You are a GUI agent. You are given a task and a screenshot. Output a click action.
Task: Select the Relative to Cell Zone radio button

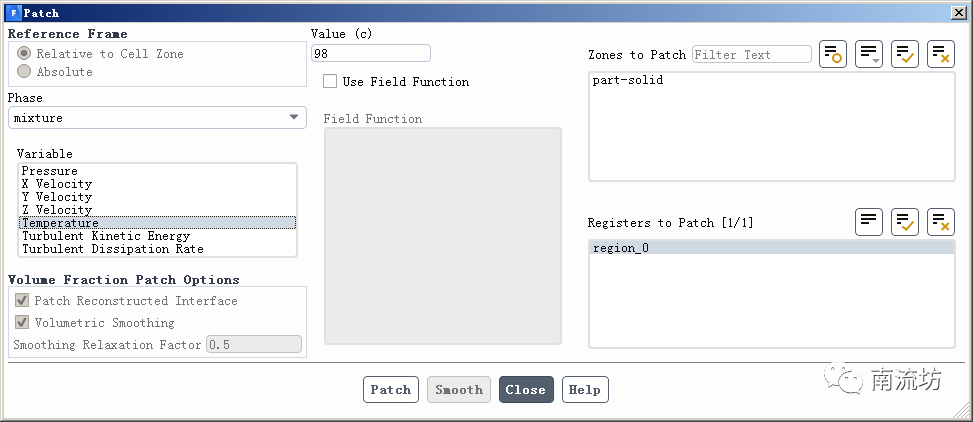[x=24, y=53]
